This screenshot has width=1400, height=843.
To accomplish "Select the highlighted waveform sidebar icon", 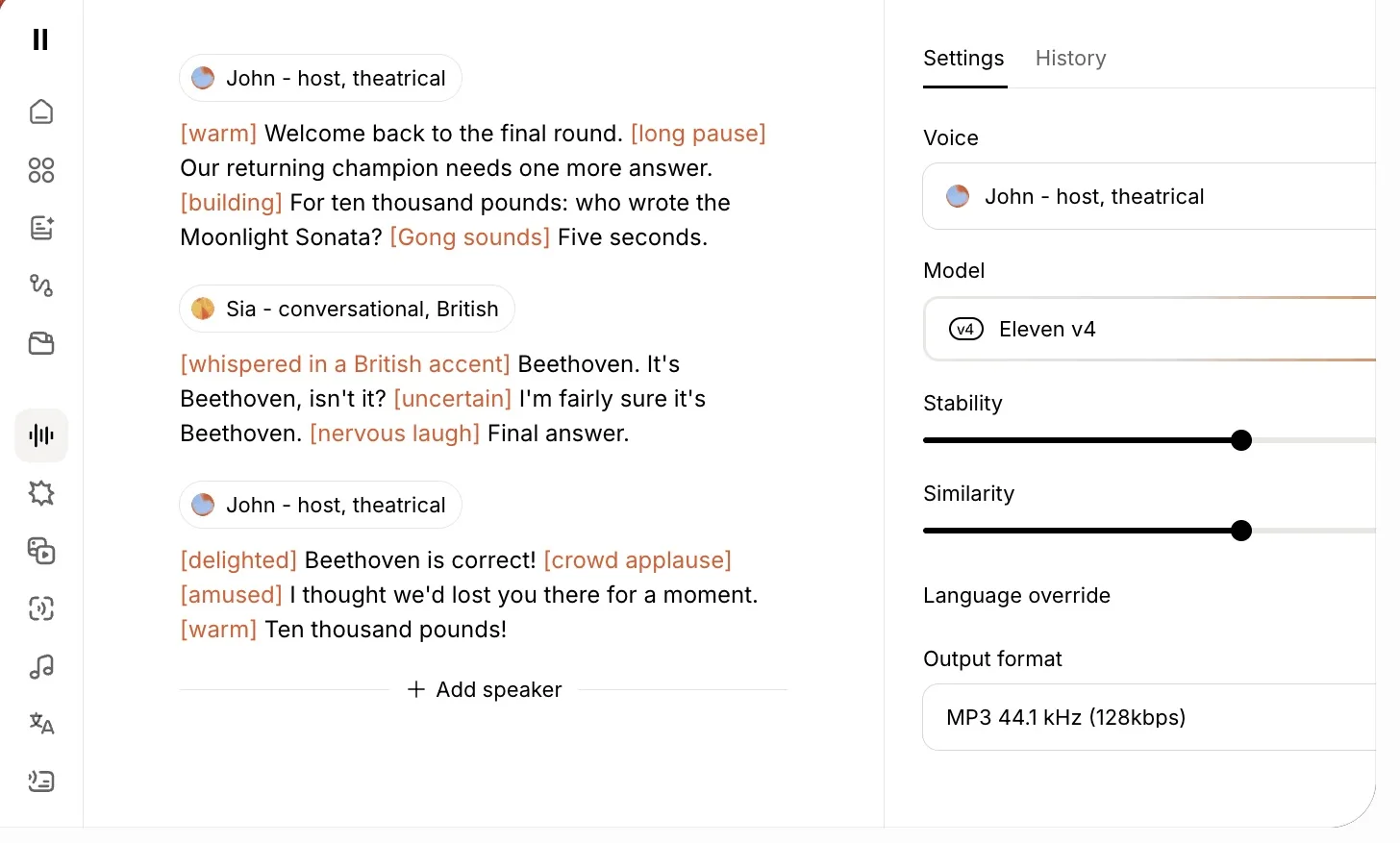I will click(41, 435).
